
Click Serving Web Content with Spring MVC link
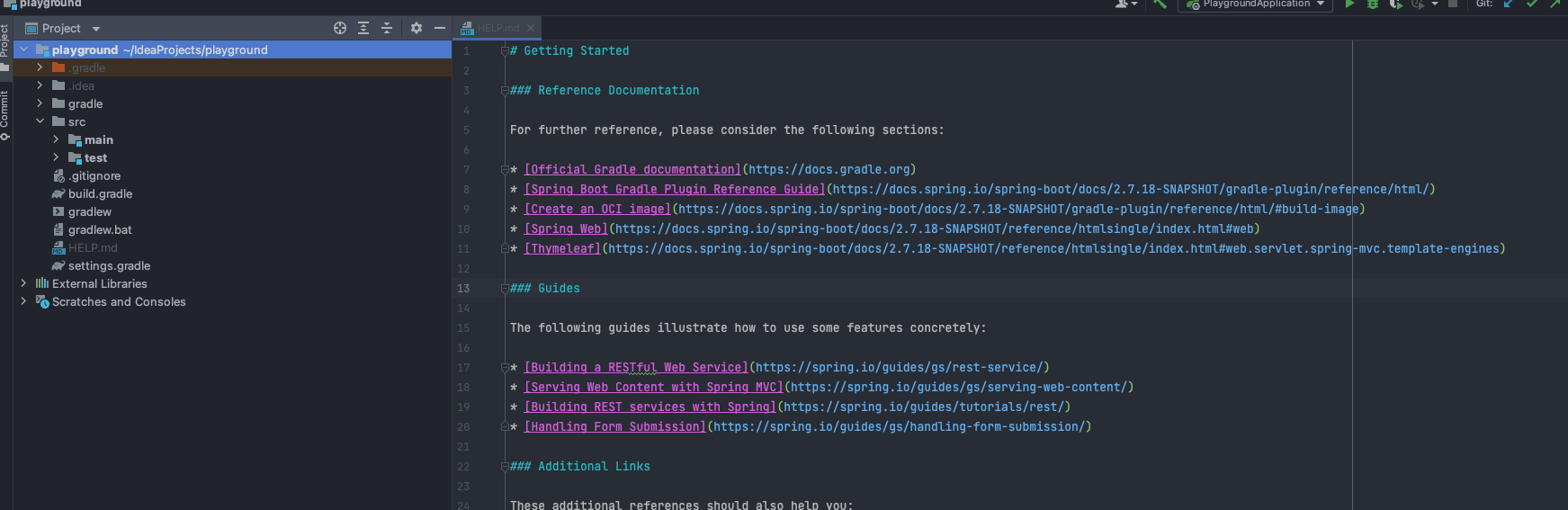[x=654, y=387]
